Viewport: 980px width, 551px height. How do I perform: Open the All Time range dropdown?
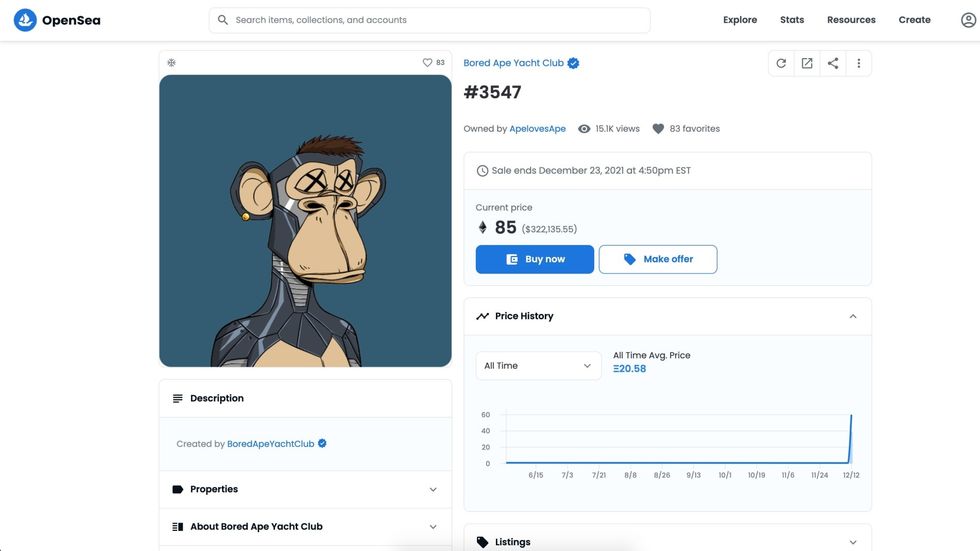(x=538, y=366)
